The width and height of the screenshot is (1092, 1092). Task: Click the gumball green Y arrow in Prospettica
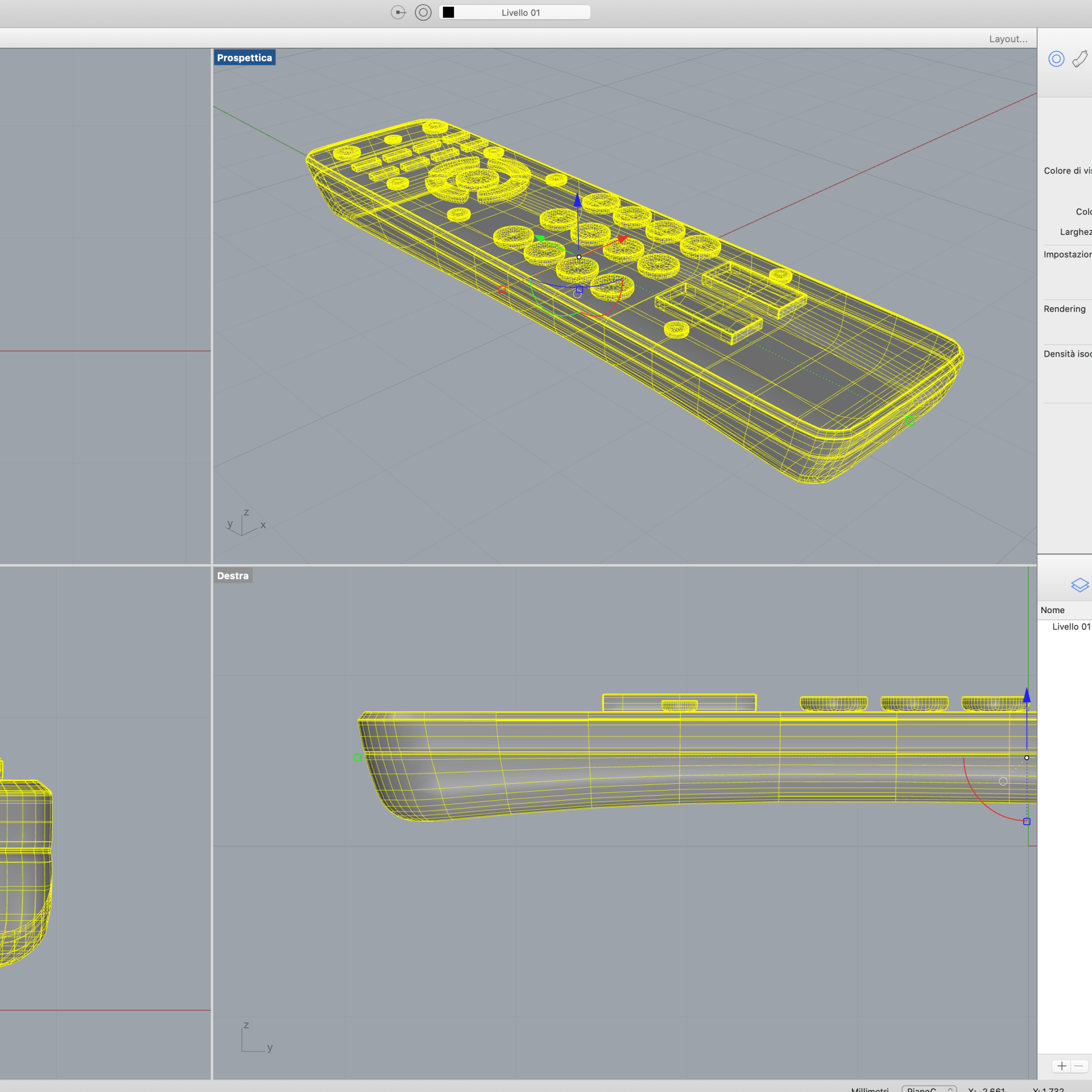coord(540,238)
